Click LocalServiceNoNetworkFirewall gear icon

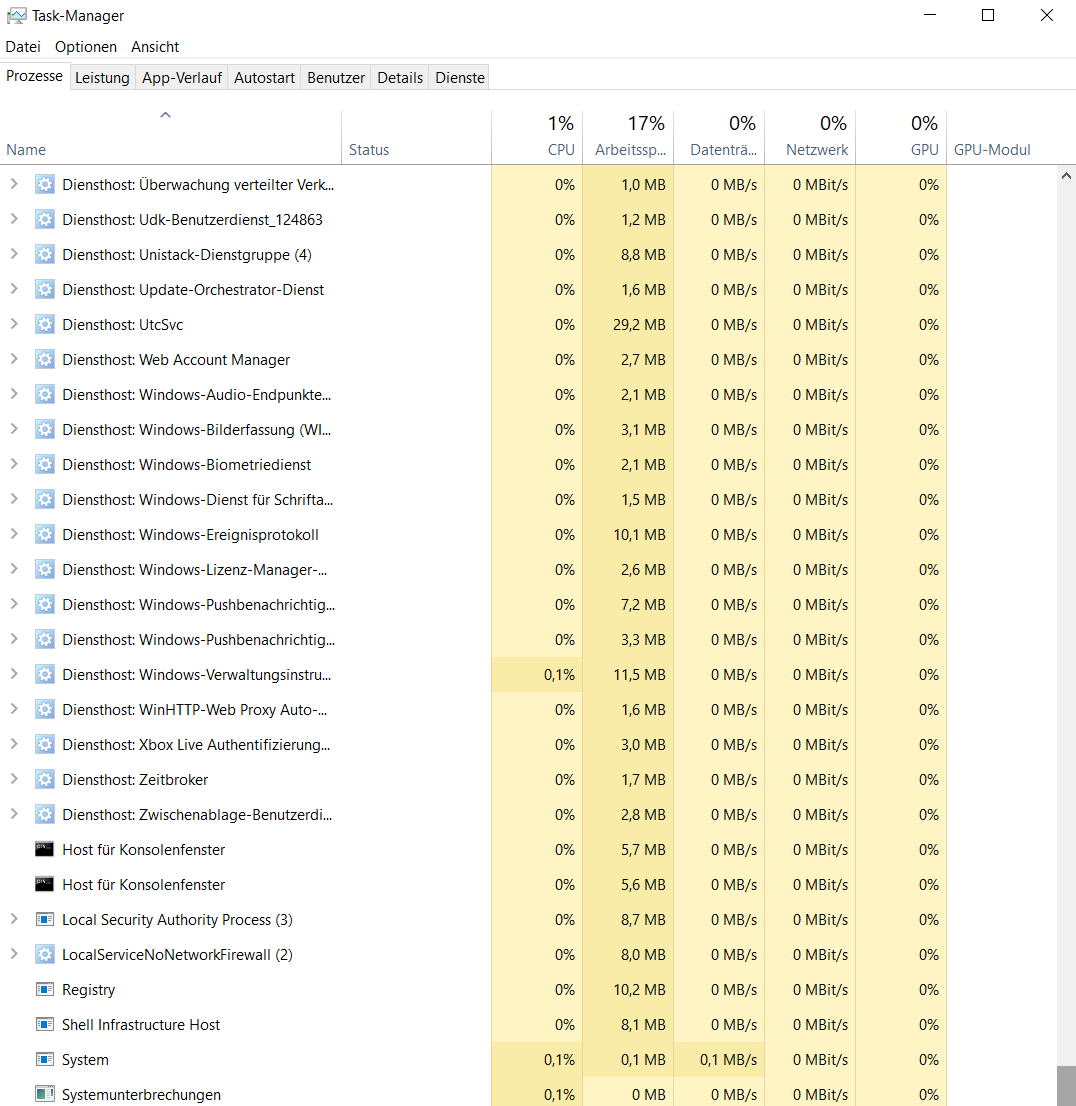[44, 954]
